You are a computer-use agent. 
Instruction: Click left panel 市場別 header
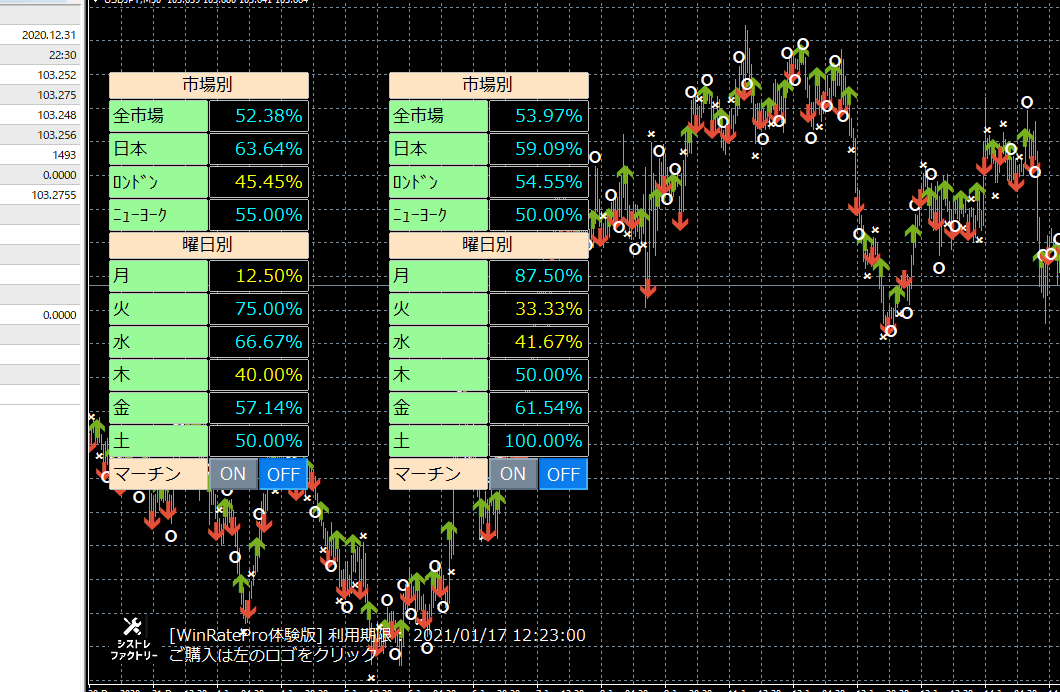208,85
